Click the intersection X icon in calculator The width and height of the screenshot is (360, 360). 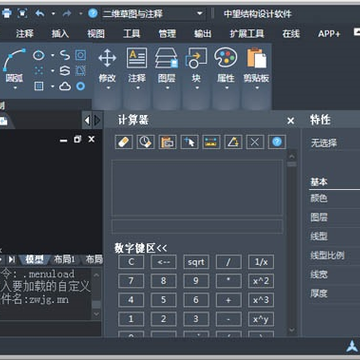pos(255,142)
